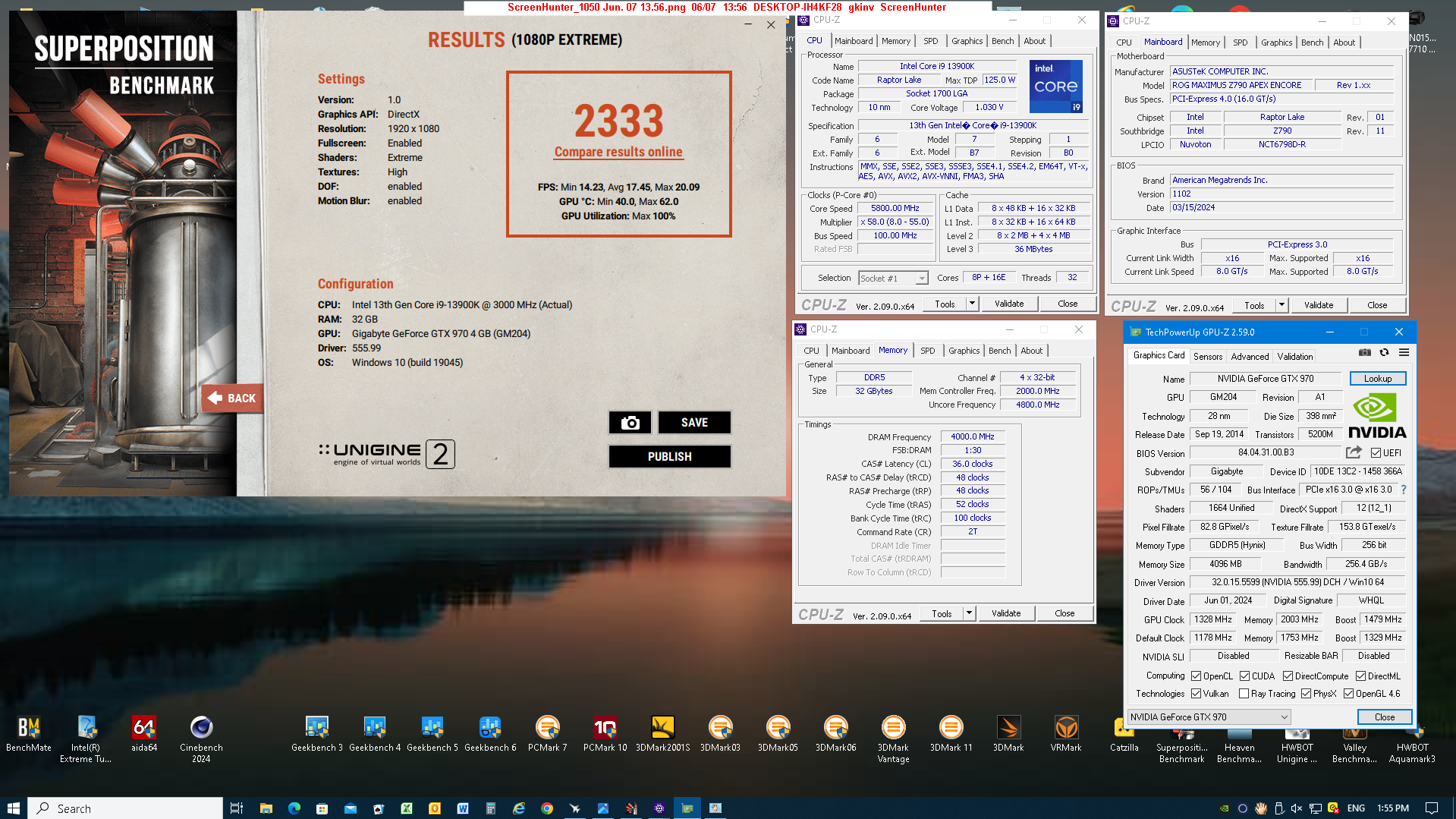
Task: Open the Action Center notification icon
Action: [x=1432, y=808]
